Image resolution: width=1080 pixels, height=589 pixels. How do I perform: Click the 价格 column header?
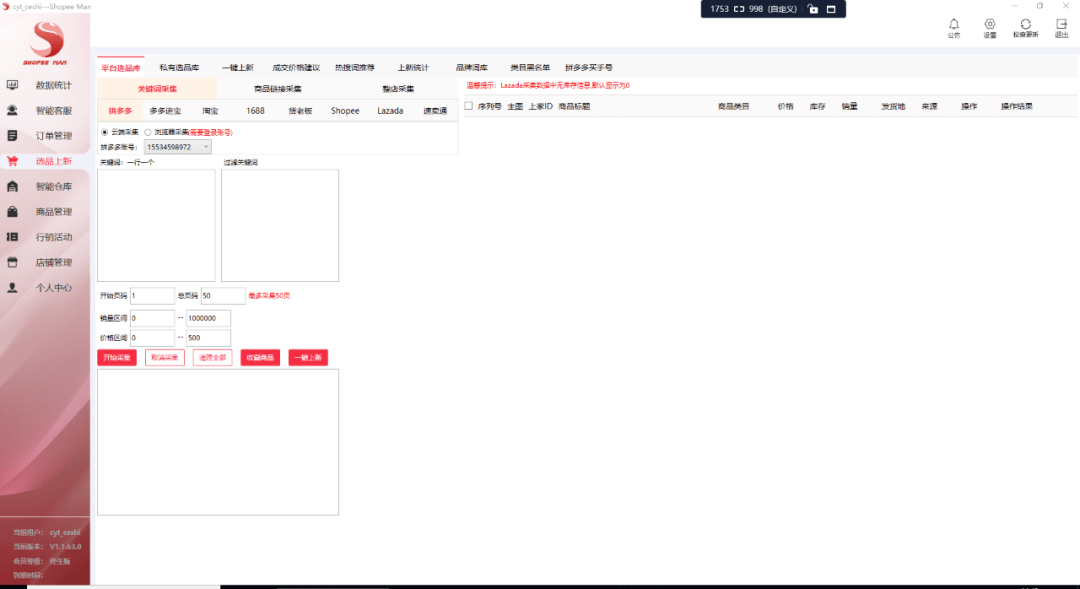point(786,106)
